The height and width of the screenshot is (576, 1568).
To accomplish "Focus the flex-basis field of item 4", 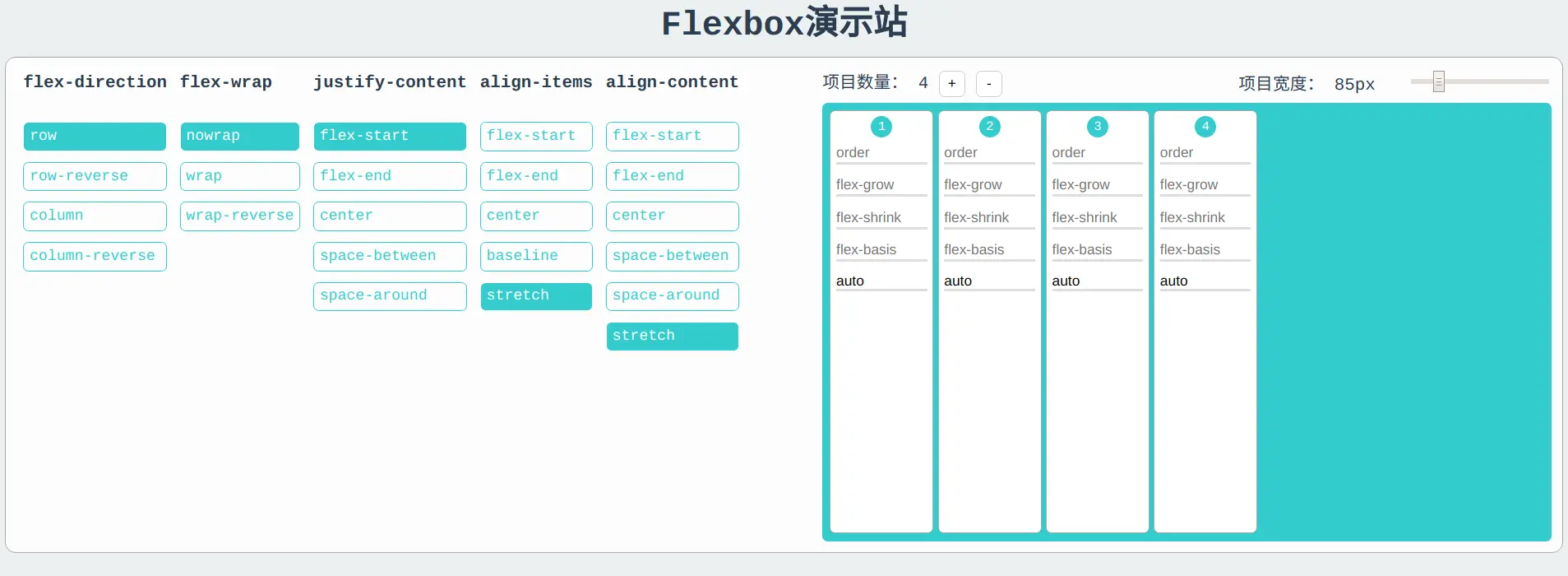I will [x=1205, y=250].
